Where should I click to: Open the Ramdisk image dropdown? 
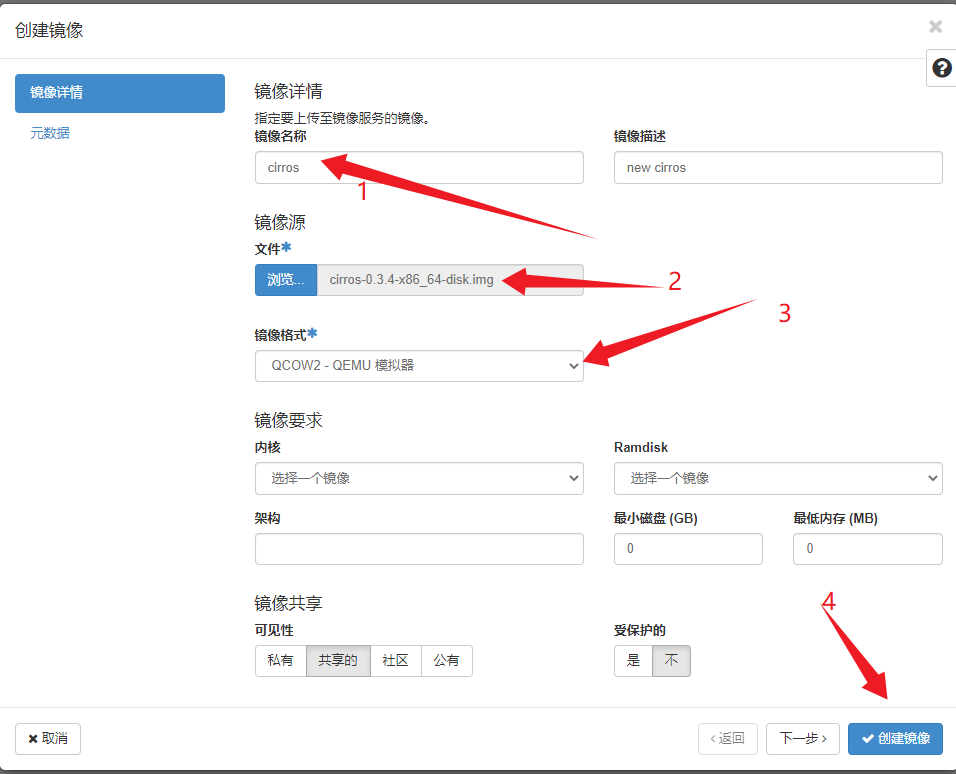[778, 478]
